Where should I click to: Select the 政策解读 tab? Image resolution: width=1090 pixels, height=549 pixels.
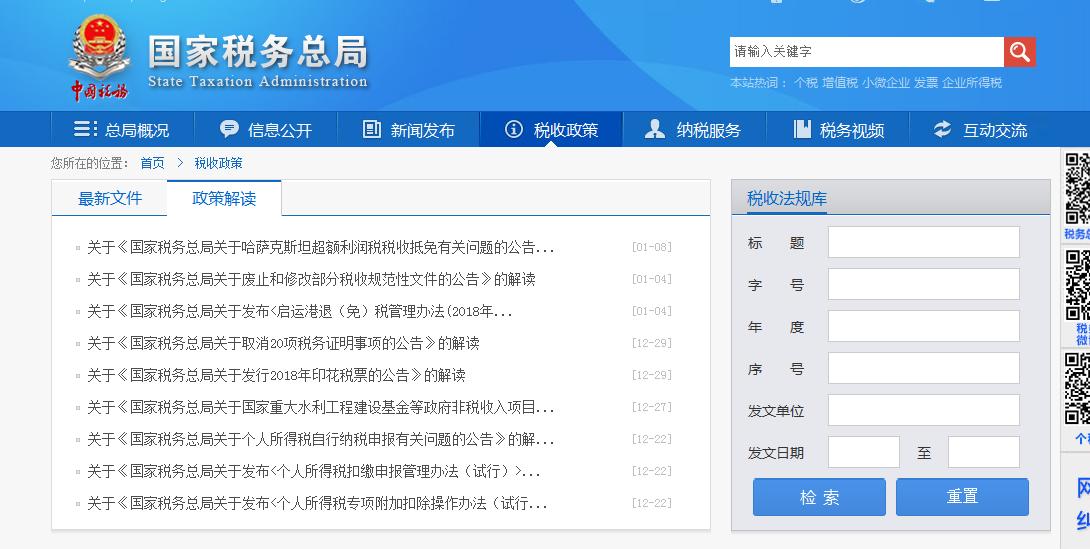pyautogui.click(x=224, y=199)
